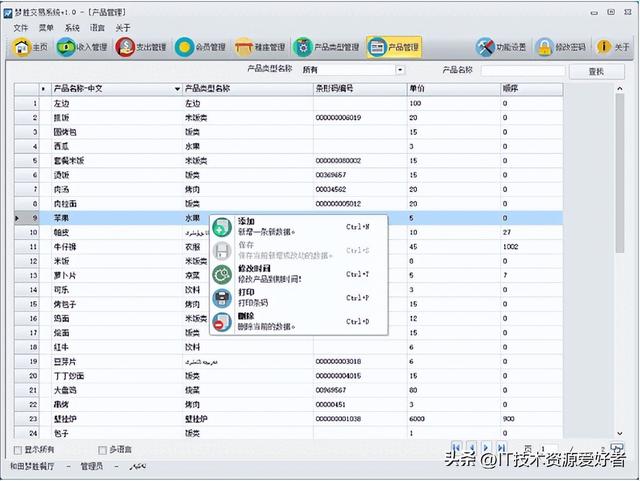Go to next page navigation icon
The height and width of the screenshot is (481, 640).
[x=486, y=448]
